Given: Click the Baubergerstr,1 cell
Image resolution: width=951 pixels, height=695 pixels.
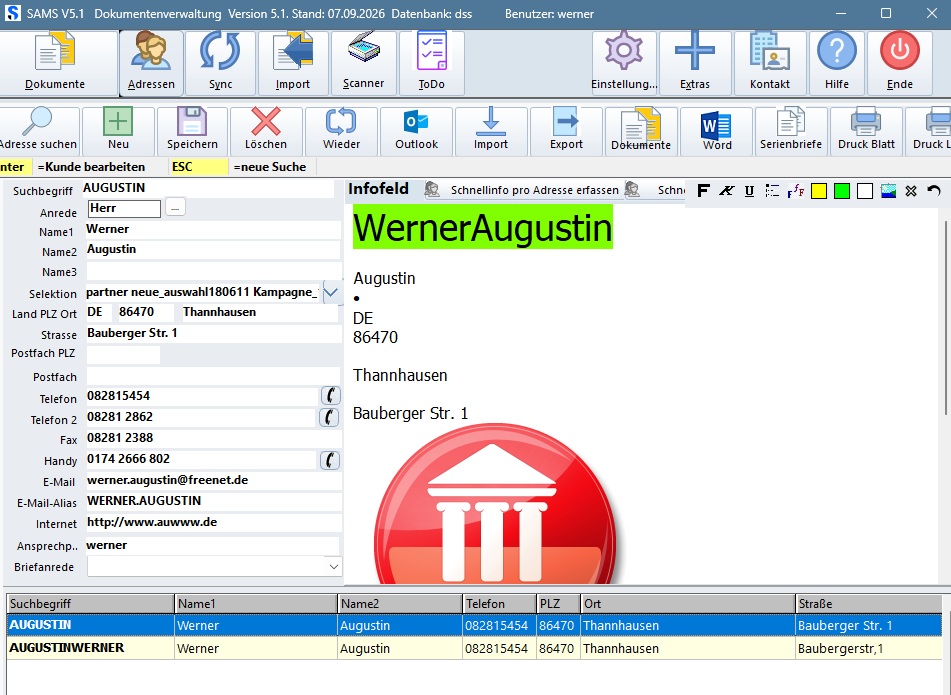Looking at the screenshot, I should 869,648.
